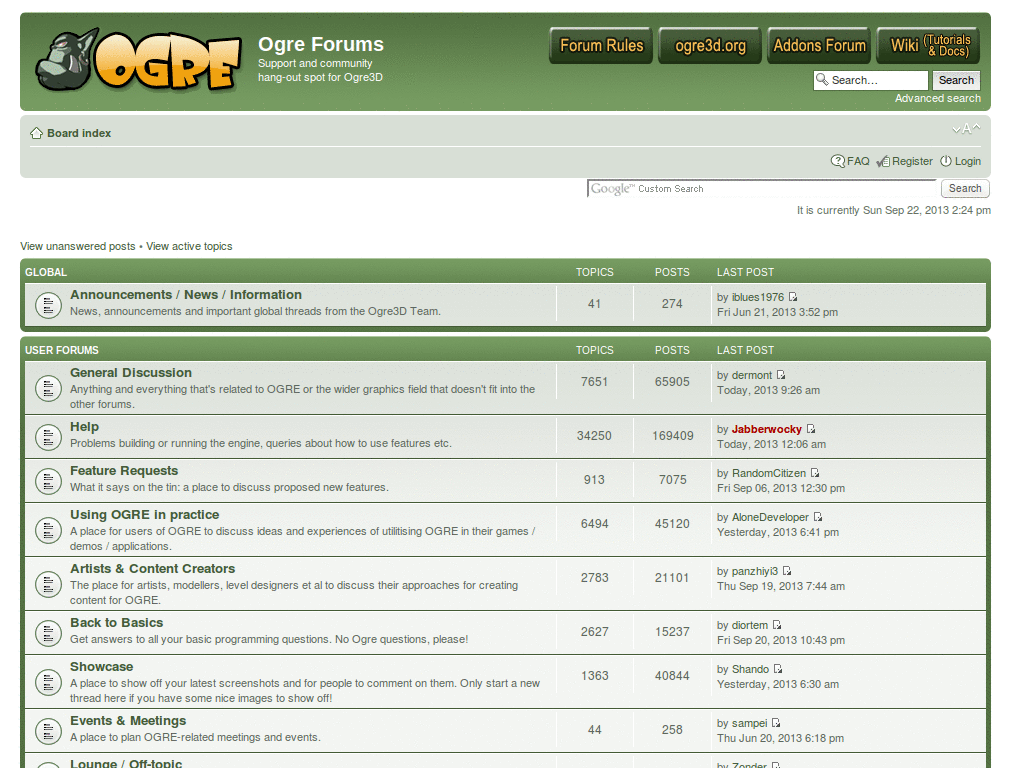The height and width of the screenshot is (768, 1024).
Task: Click the General Discussion forum status icon
Action: click(48, 389)
